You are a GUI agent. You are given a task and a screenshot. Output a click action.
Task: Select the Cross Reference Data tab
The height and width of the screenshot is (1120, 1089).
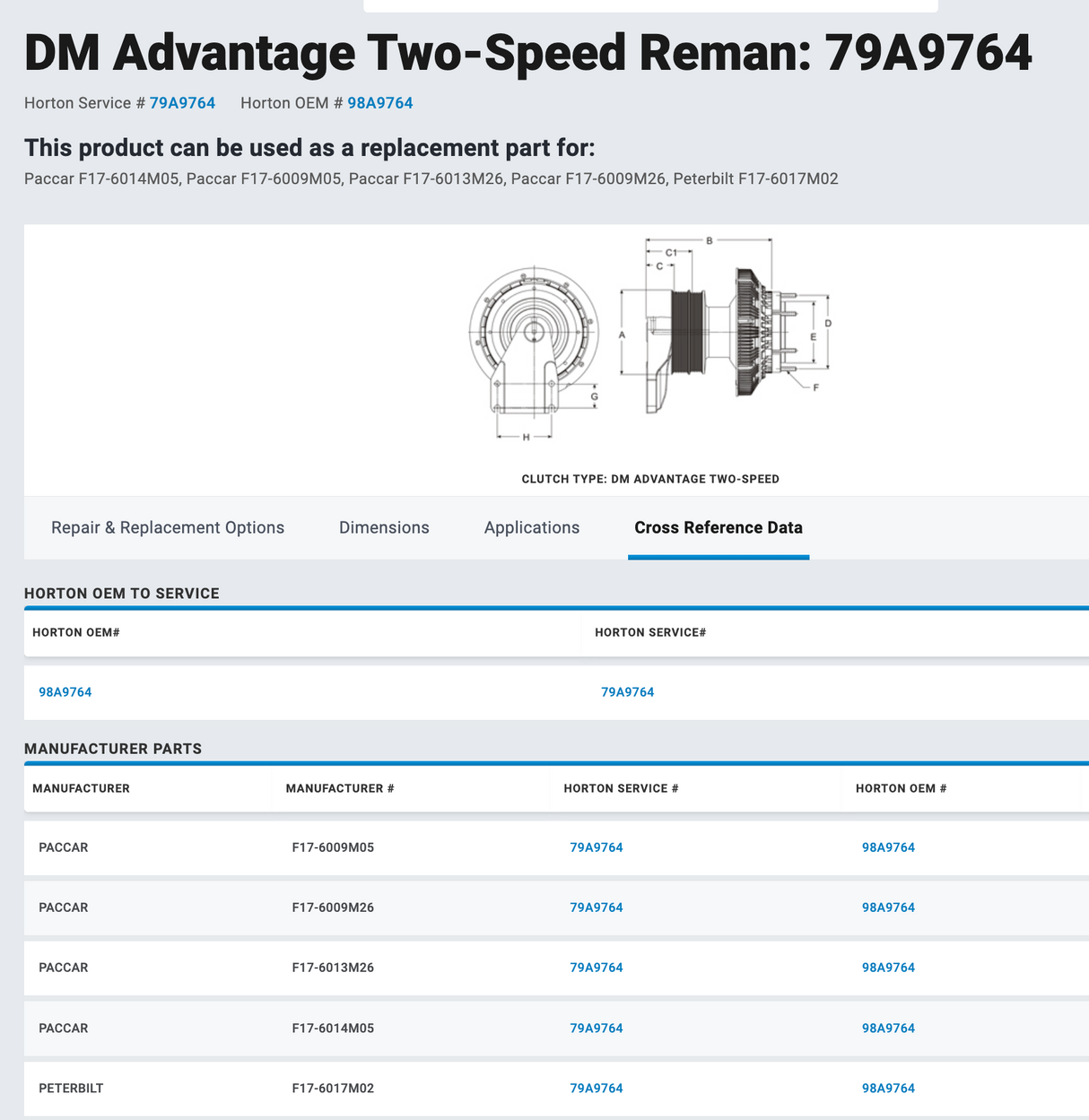[x=718, y=527]
